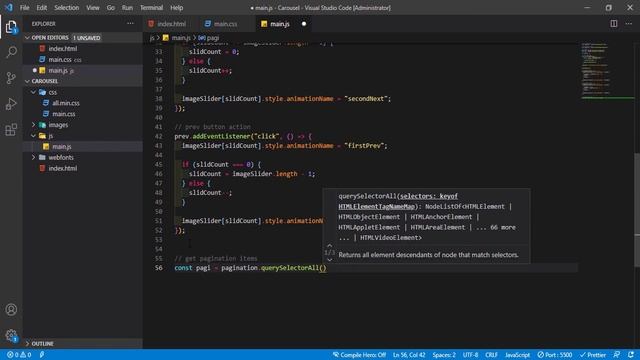The width and height of the screenshot is (640, 360).
Task: Open the Terminal menu
Action: click(151, 8)
